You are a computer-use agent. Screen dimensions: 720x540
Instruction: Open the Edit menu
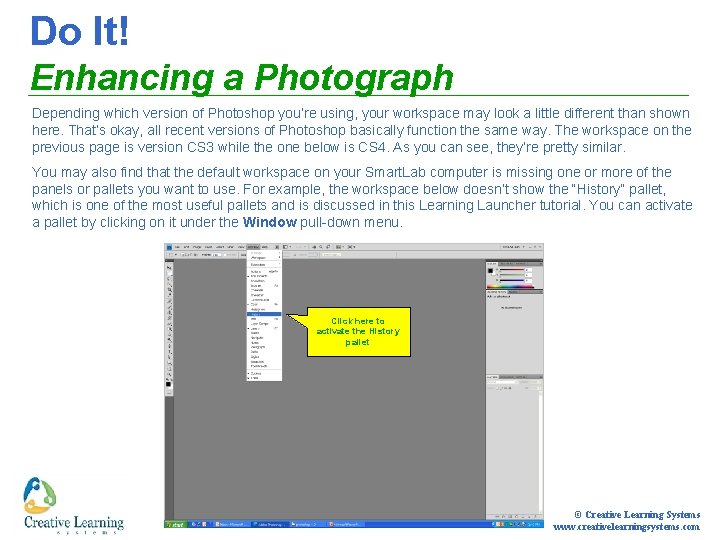click(186, 247)
